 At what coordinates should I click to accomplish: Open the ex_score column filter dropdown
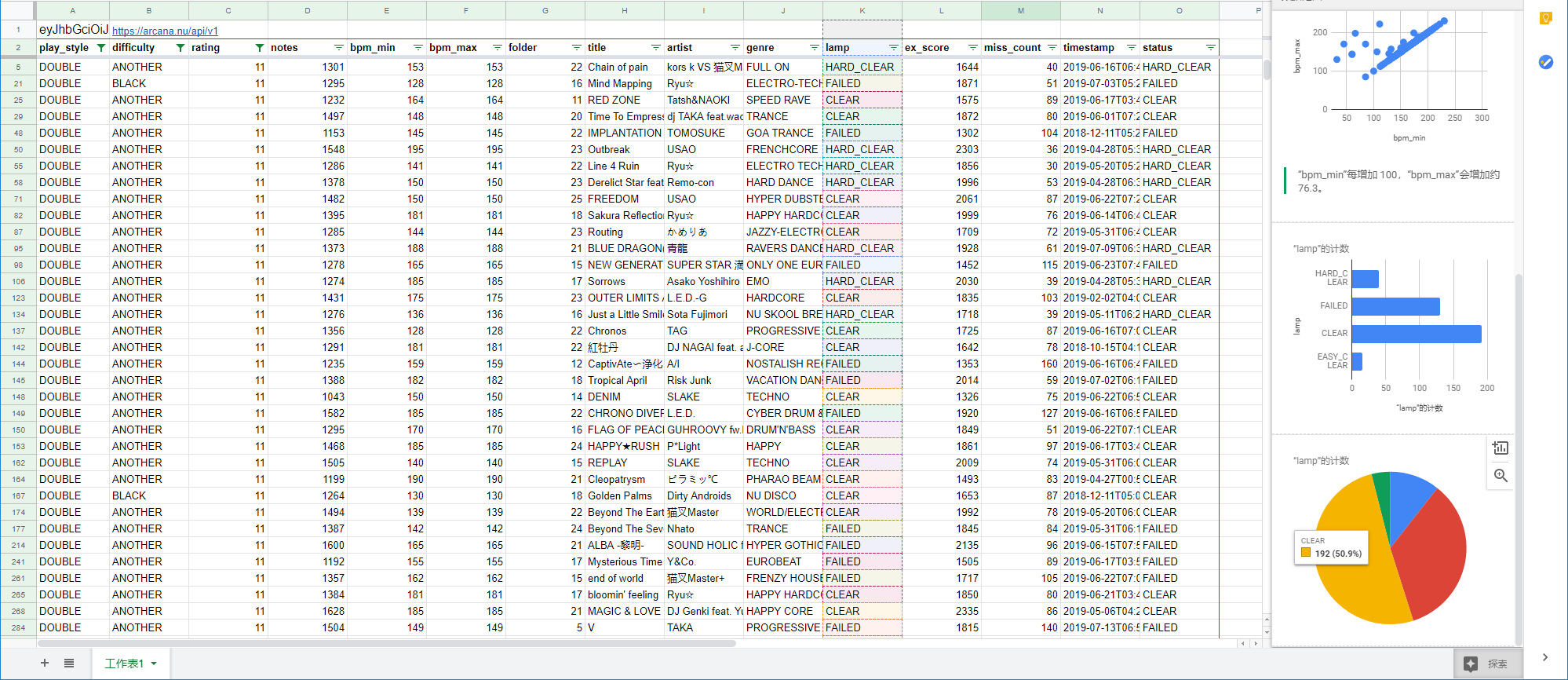972,48
